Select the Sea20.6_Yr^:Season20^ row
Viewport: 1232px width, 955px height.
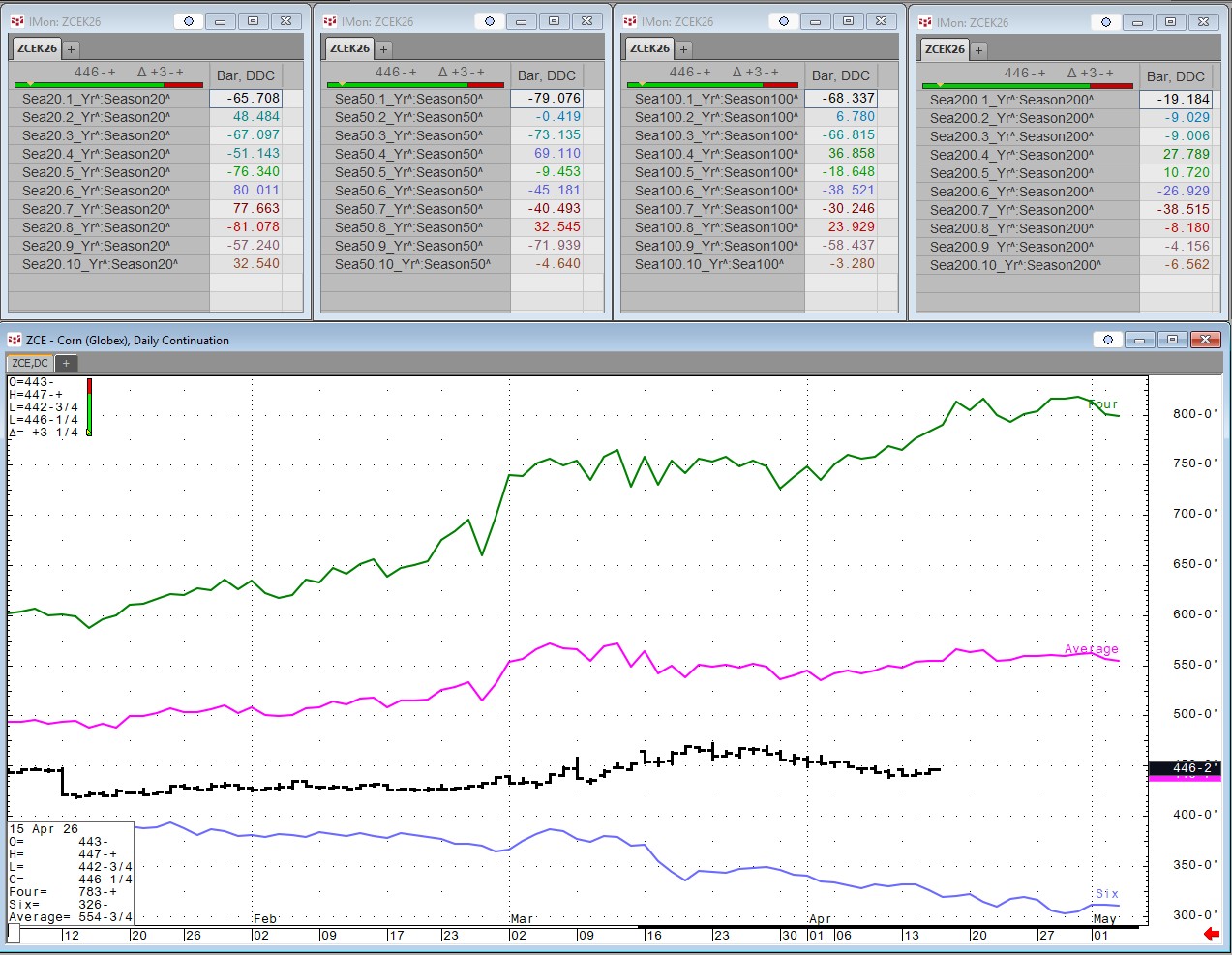96,191
